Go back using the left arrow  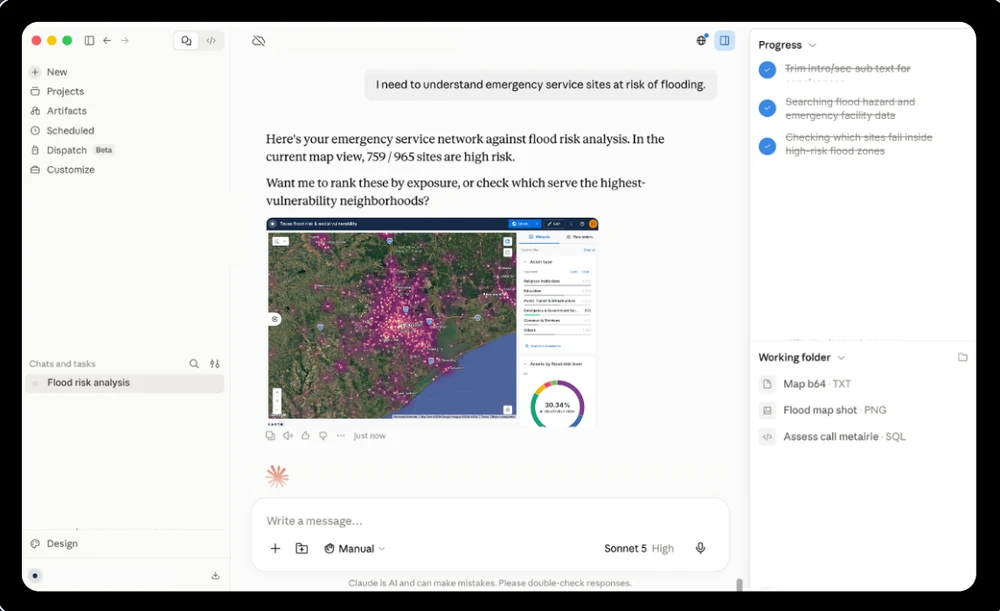pyautogui.click(x=107, y=40)
